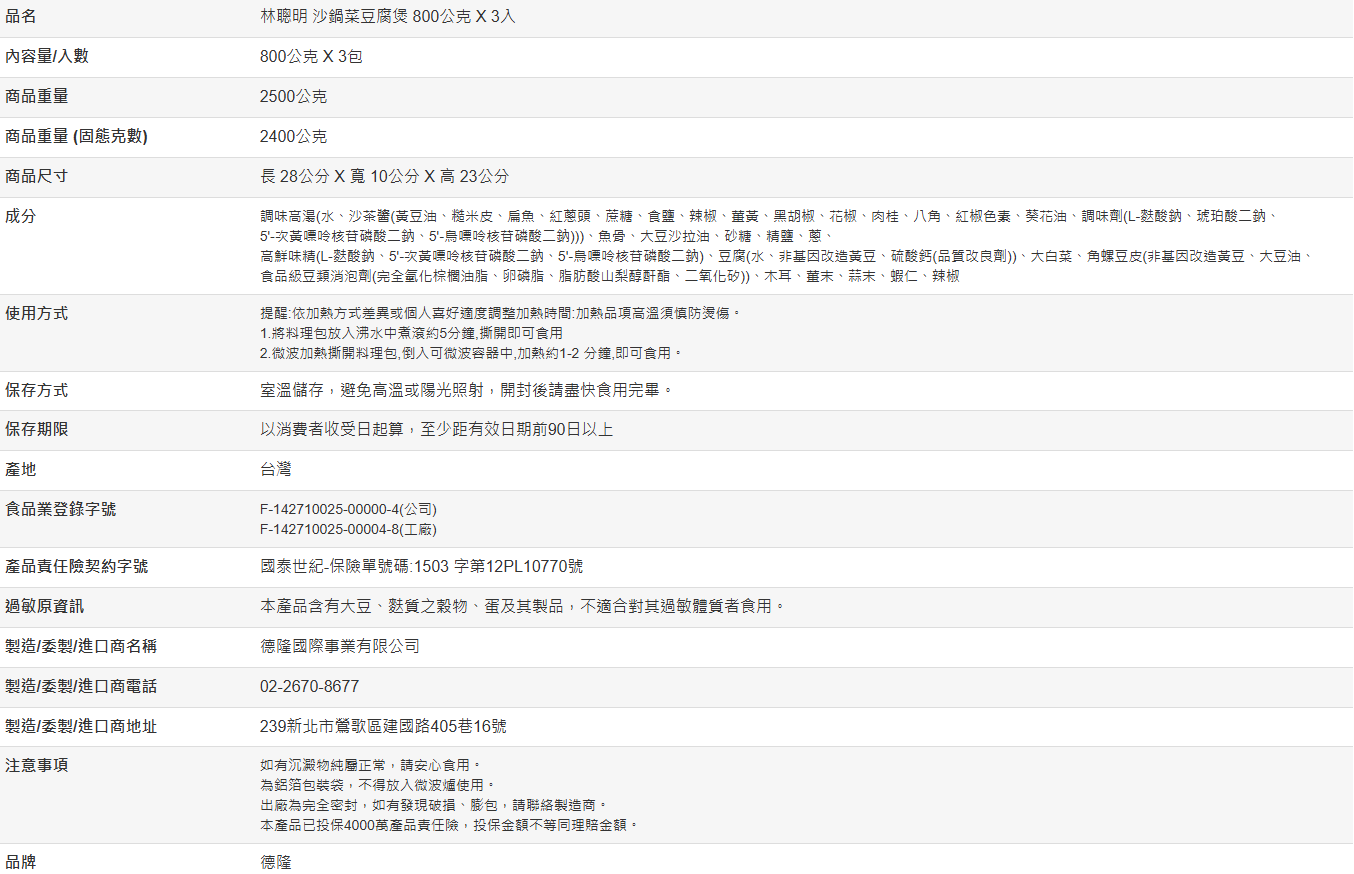The width and height of the screenshot is (1354, 874).
Task: Click the factory registration number ending (工廠)
Action: click(x=348, y=529)
